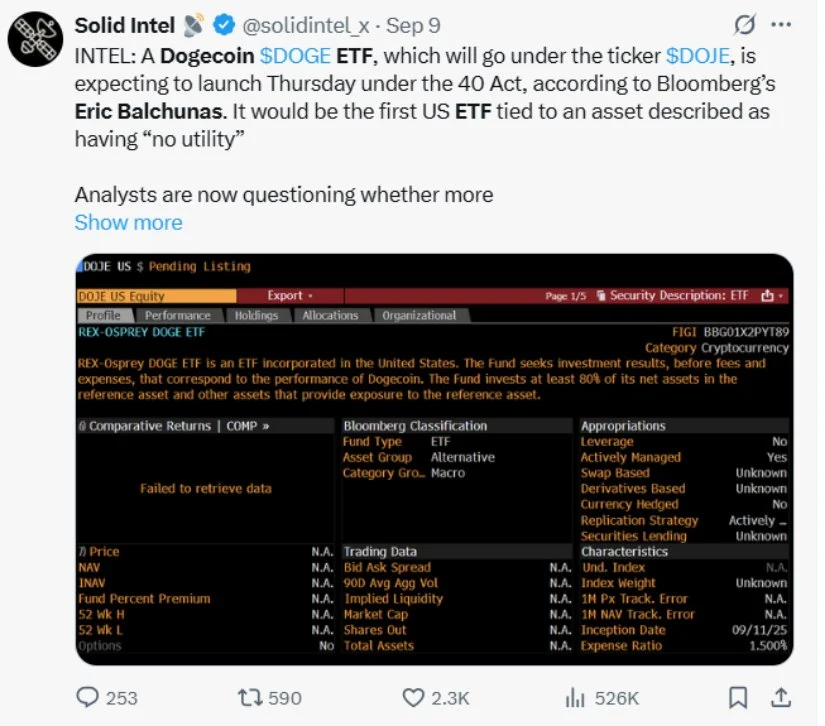The width and height of the screenshot is (825, 726).
Task: Share the post via upload arrow icon
Action: [781, 698]
